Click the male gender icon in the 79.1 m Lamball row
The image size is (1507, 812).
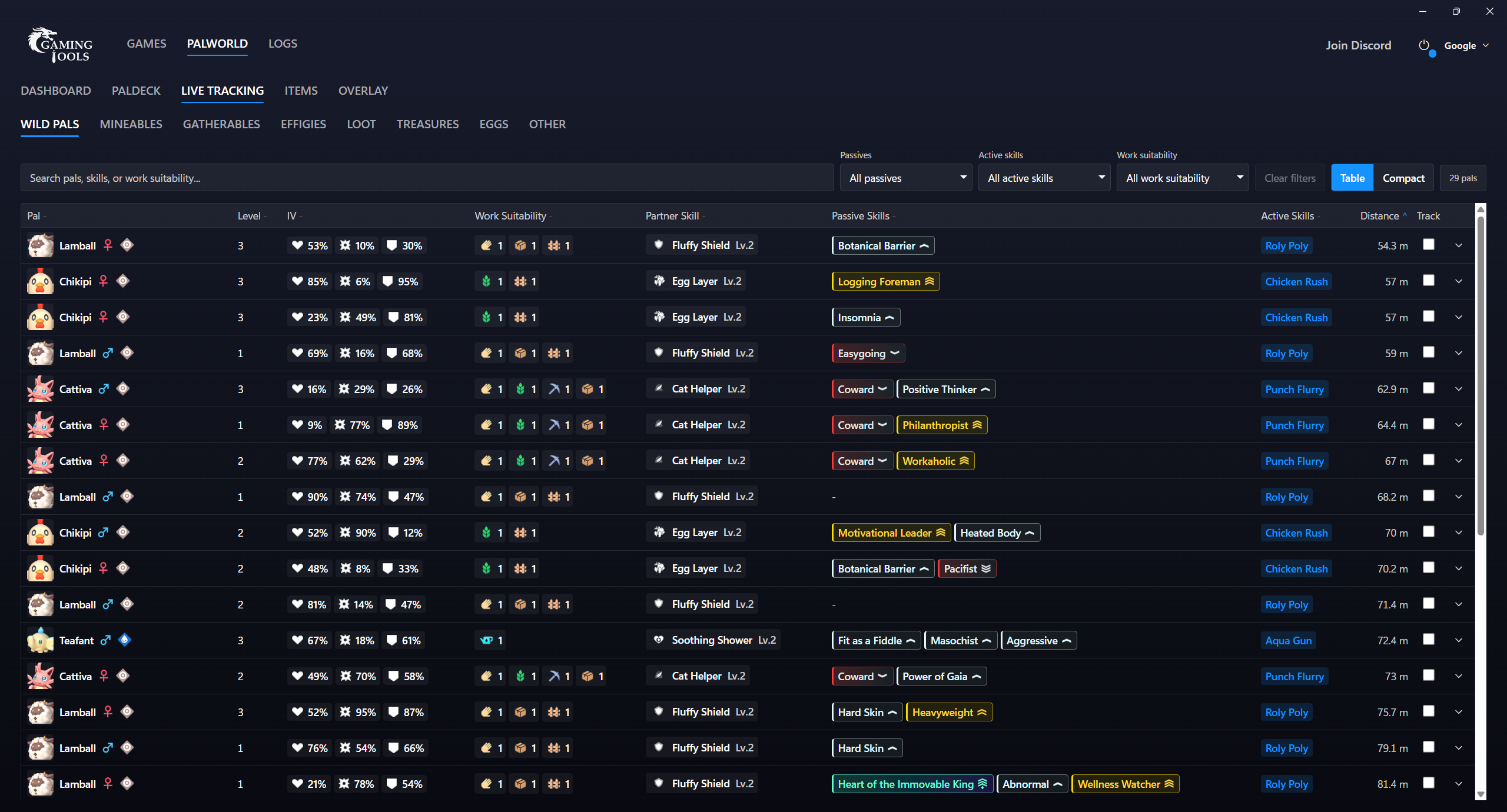pyautogui.click(x=108, y=748)
